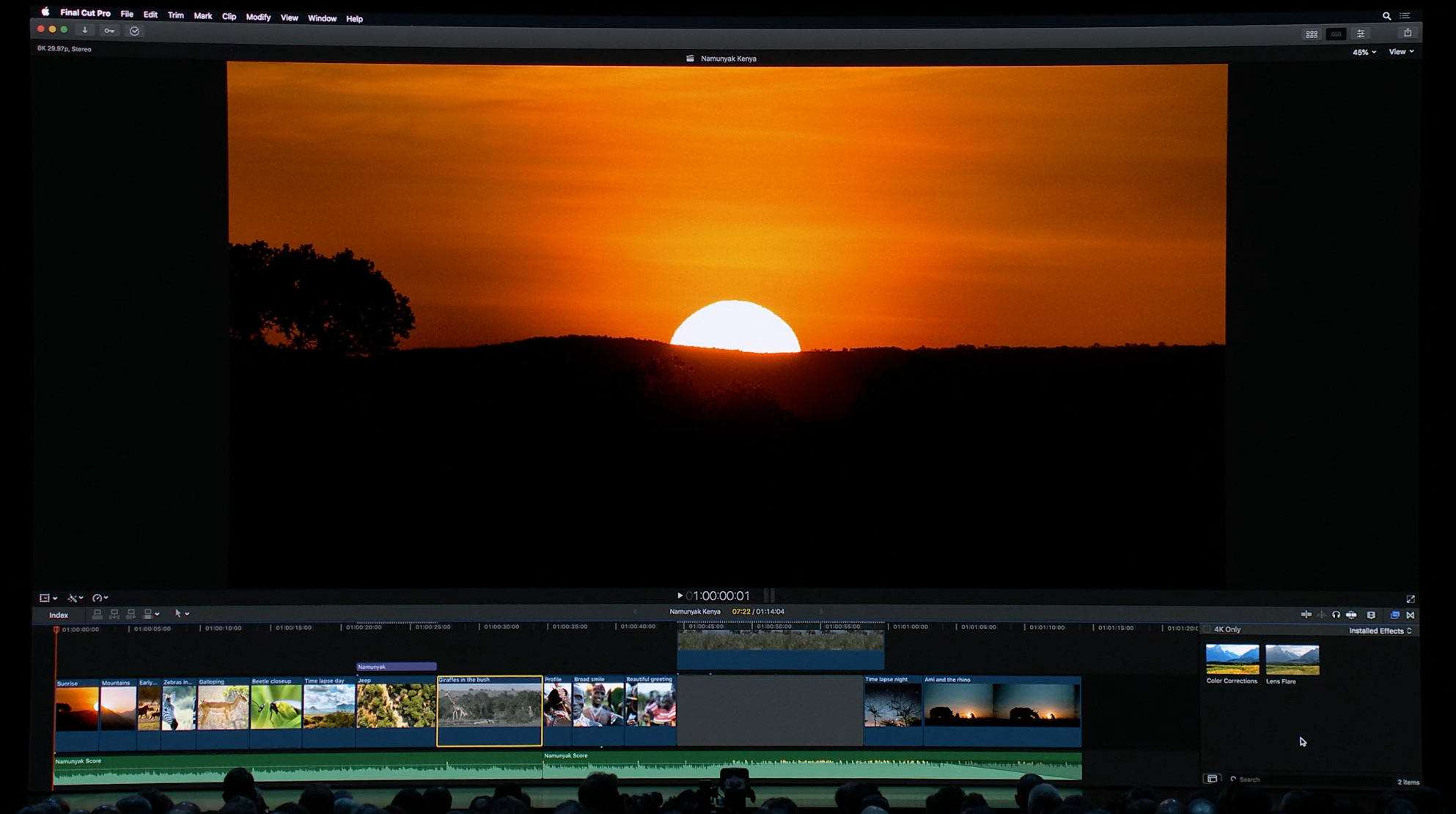1456x814 pixels.
Task: Show the effects browser icon
Action: [x=1395, y=615]
